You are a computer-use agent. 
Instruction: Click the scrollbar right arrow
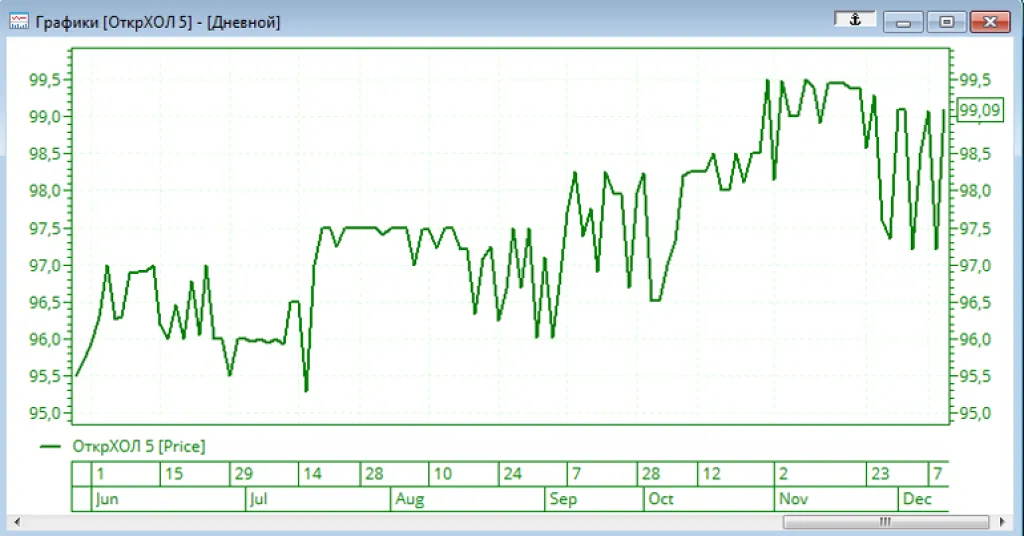click(998, 522)
